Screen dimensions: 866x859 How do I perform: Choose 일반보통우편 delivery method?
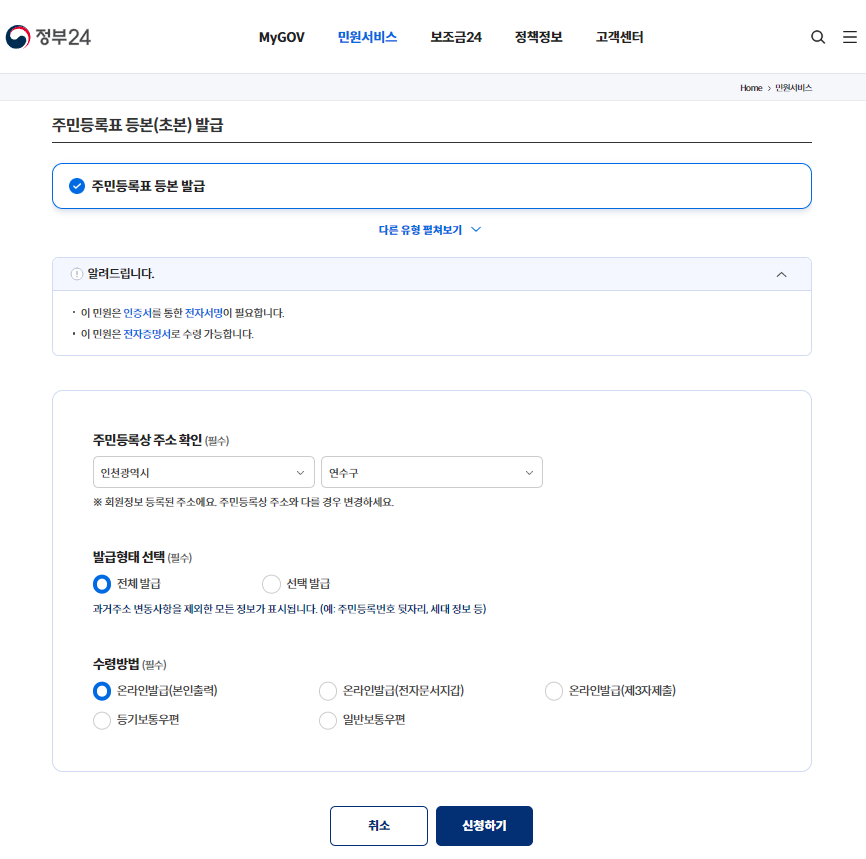(x=328, y=720)
